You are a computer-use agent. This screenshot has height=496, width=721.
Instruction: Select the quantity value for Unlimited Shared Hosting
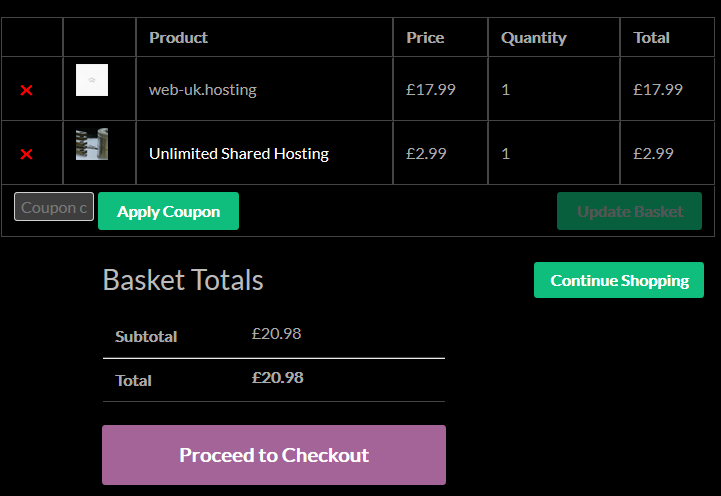(506, 154)
